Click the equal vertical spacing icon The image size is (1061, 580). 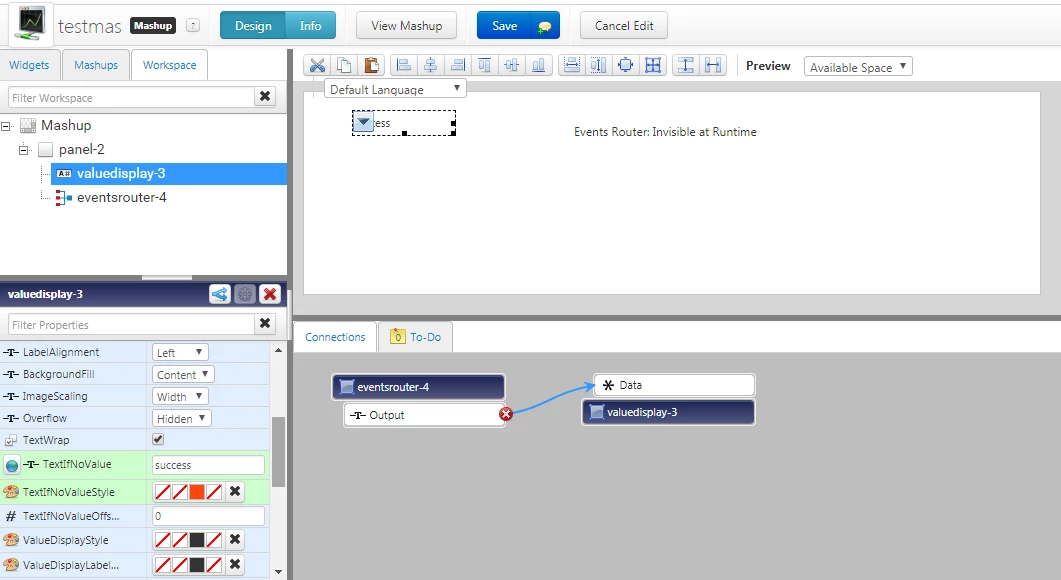tap(685, 66)
